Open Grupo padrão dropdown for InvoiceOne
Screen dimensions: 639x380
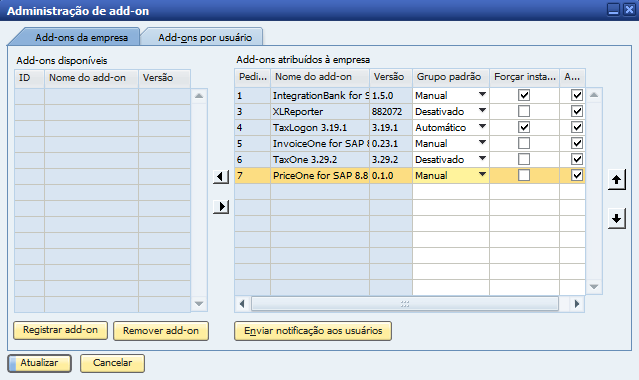[482, 142]
